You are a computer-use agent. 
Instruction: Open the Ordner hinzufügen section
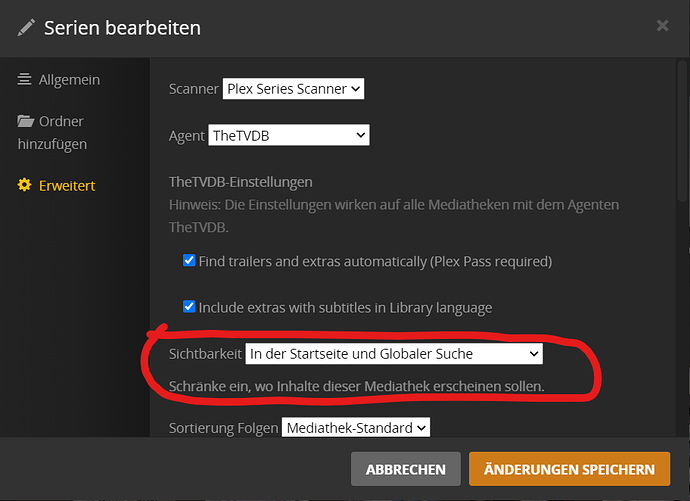pyautogui.click(x=52, y=132)
